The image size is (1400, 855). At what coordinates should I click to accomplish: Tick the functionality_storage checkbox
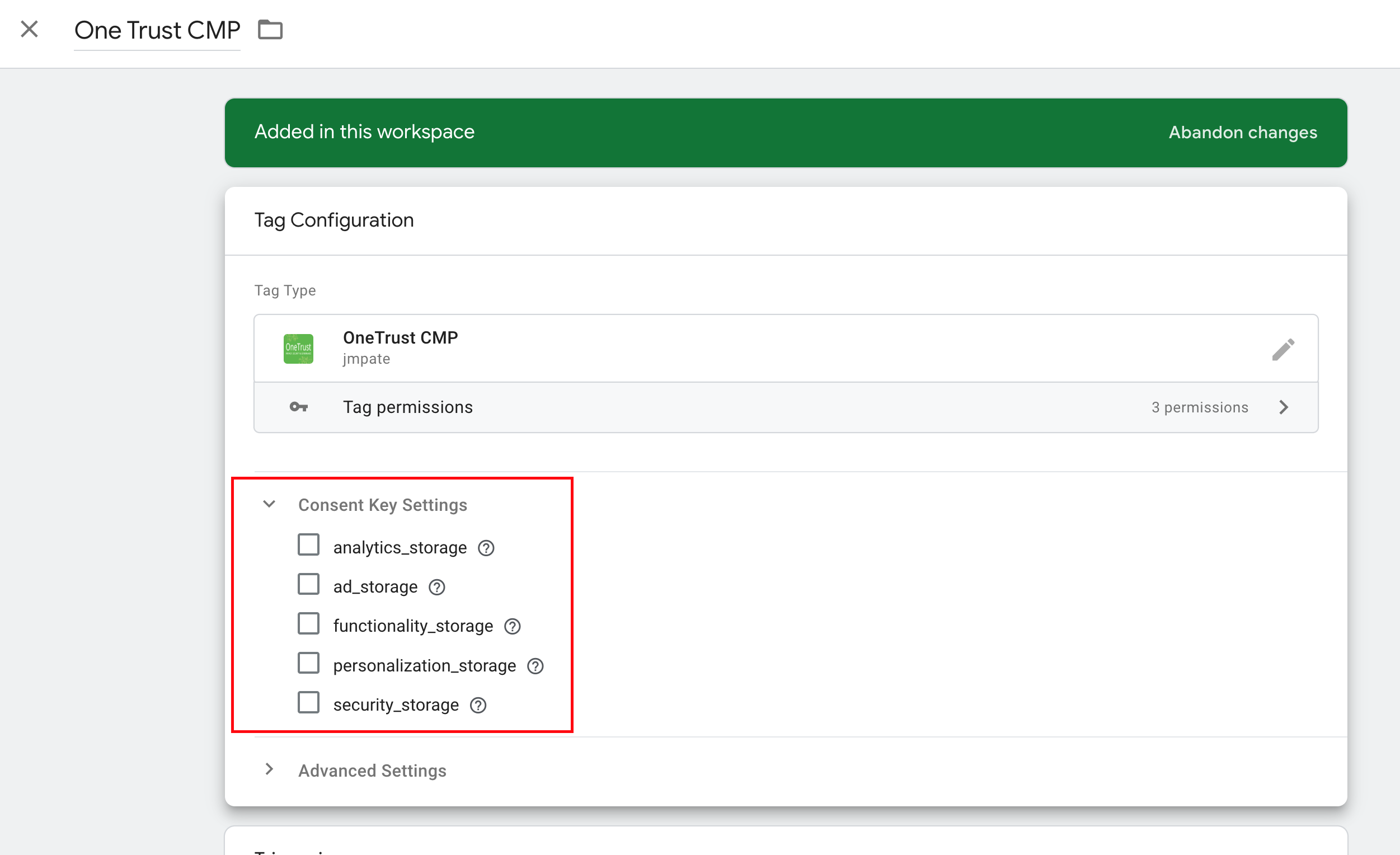(308, 624)
